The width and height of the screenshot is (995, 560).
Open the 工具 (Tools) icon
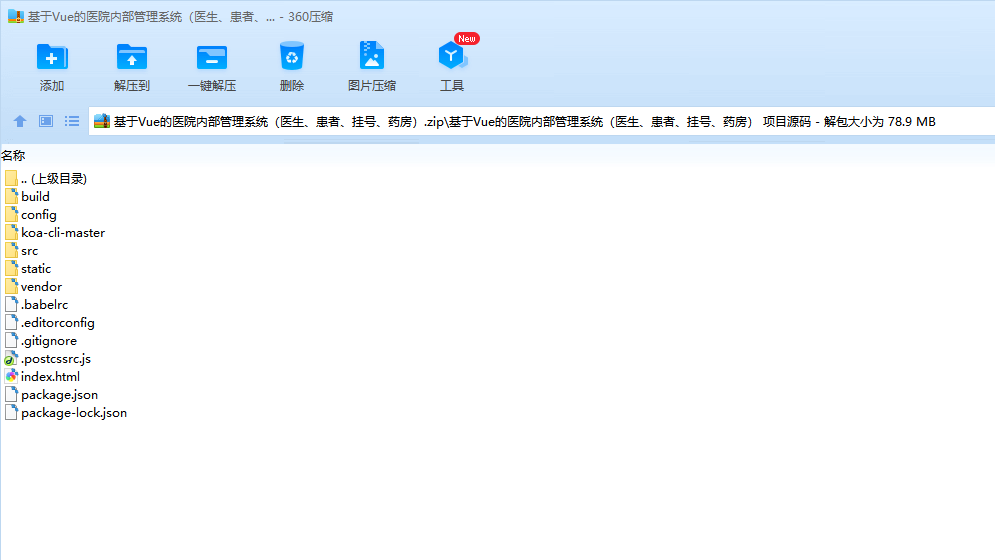[x=452, y=56]
